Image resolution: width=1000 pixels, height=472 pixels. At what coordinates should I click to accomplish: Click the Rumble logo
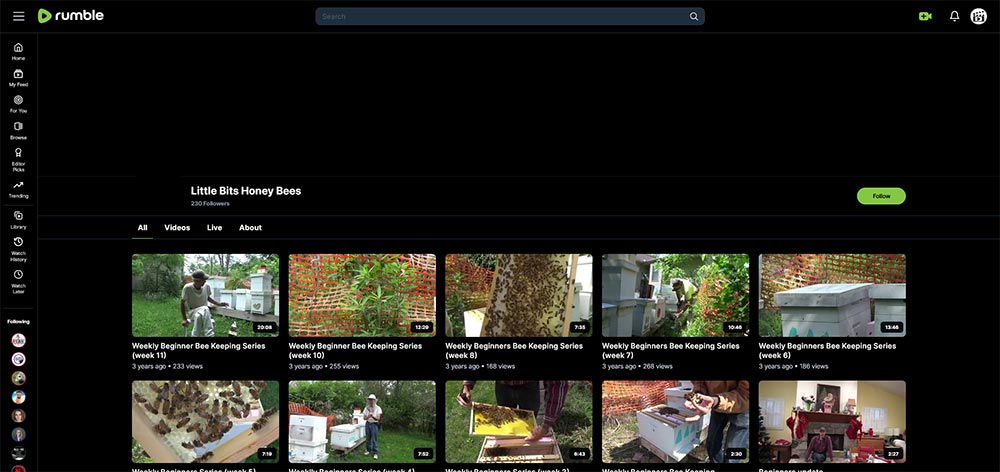tap(70, 16)
